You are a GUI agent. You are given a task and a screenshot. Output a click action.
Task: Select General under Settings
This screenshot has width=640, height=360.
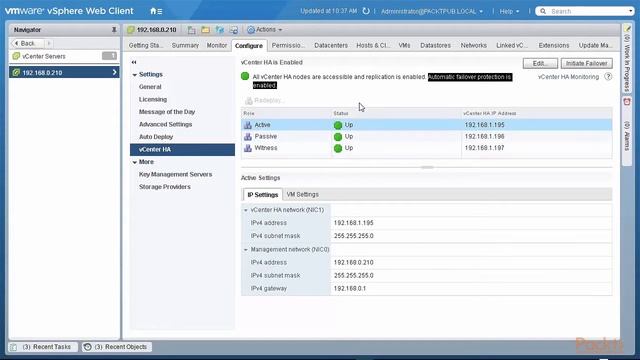click(x=150, y=87)
